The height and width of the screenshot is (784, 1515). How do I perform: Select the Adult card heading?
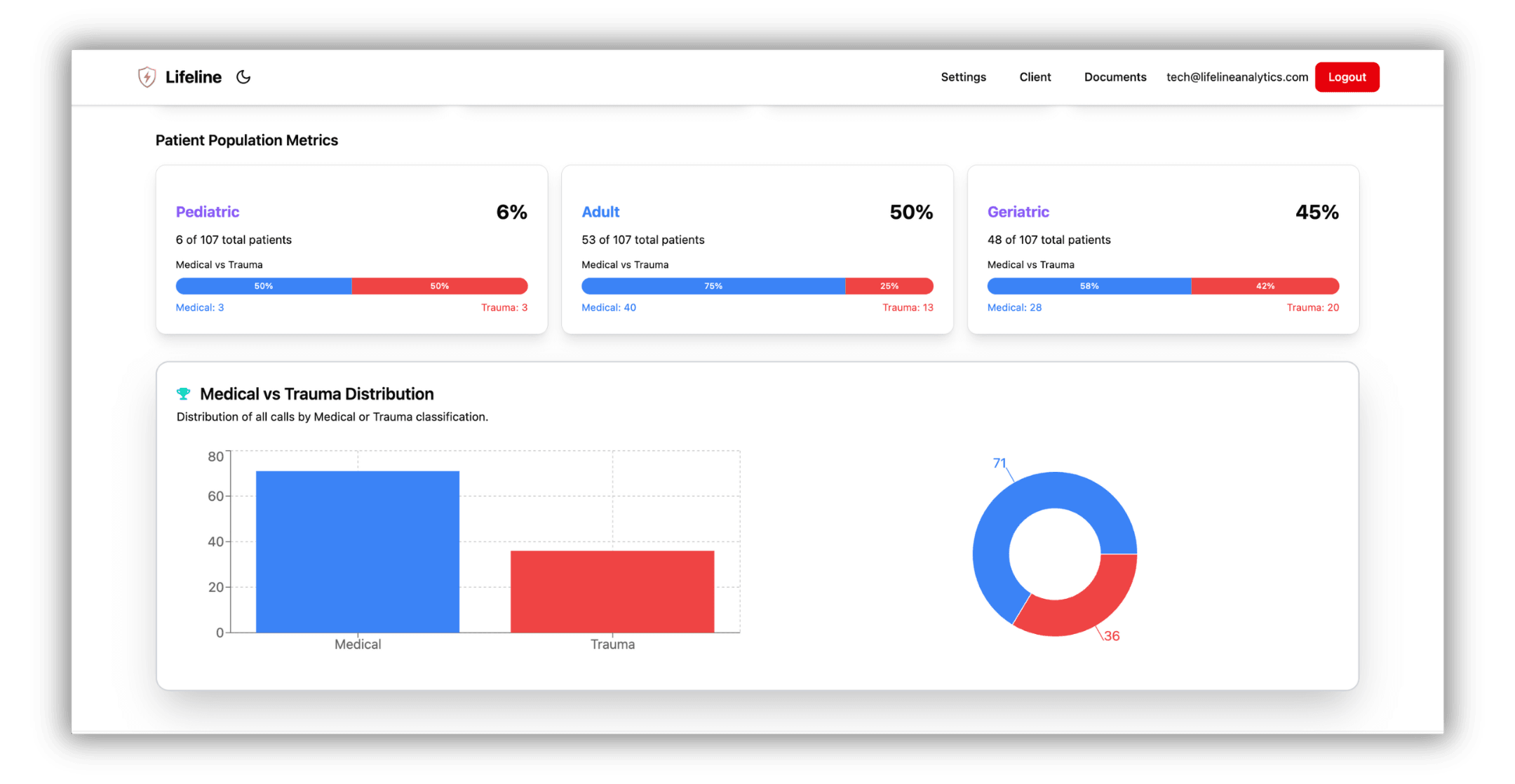pos(600,212)
